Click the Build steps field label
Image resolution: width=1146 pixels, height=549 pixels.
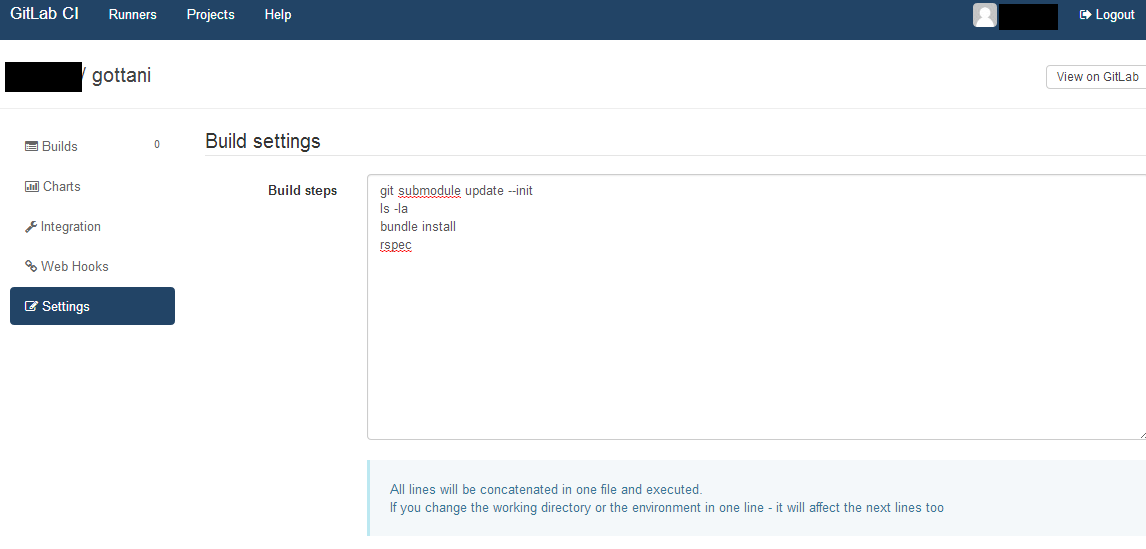(x=303, y=191)
